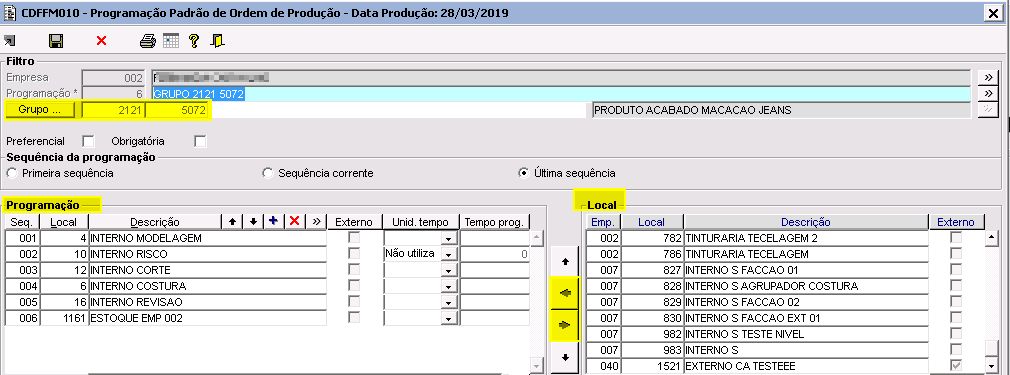The width and height of the screenshot is (1010, 375).
Task: Sort by Descrição header in Local grid
Action: [806, 222]
